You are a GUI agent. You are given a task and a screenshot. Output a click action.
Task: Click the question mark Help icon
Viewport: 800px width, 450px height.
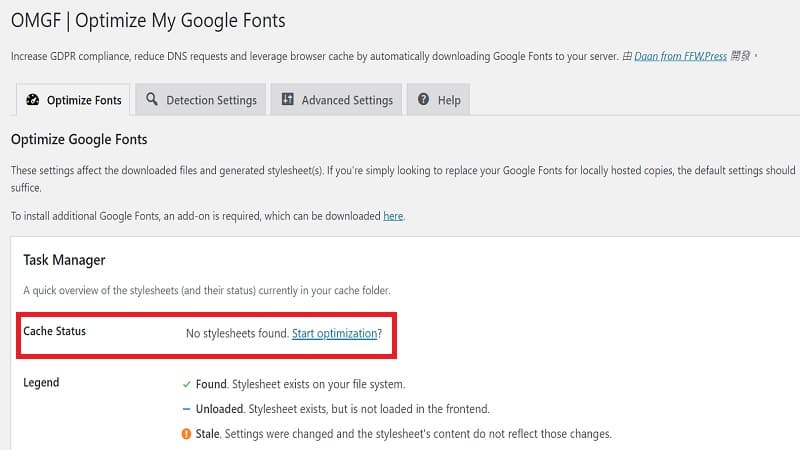click(424, 100)
